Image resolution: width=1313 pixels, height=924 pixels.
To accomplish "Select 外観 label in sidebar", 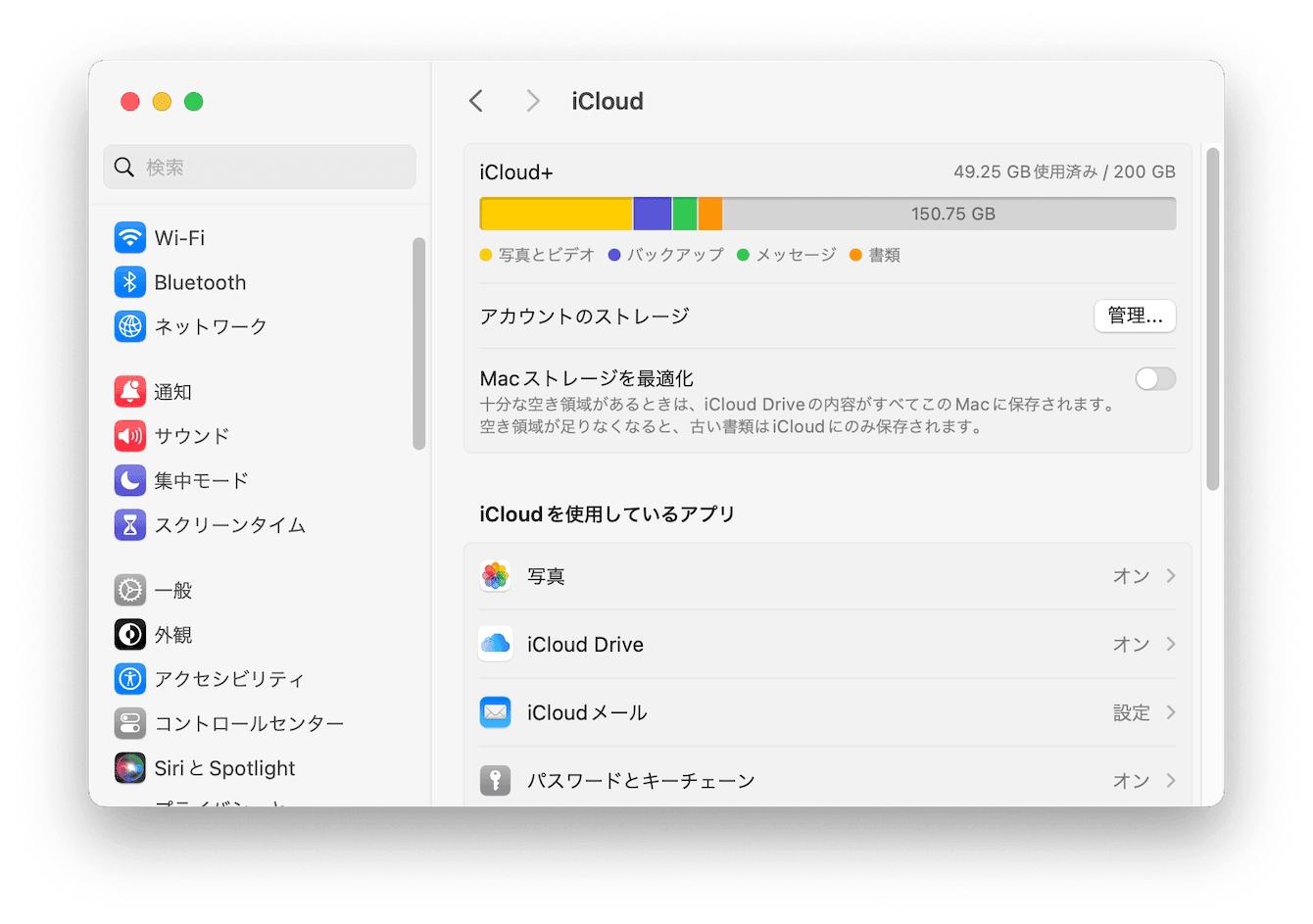I will [x=173, y=635].
